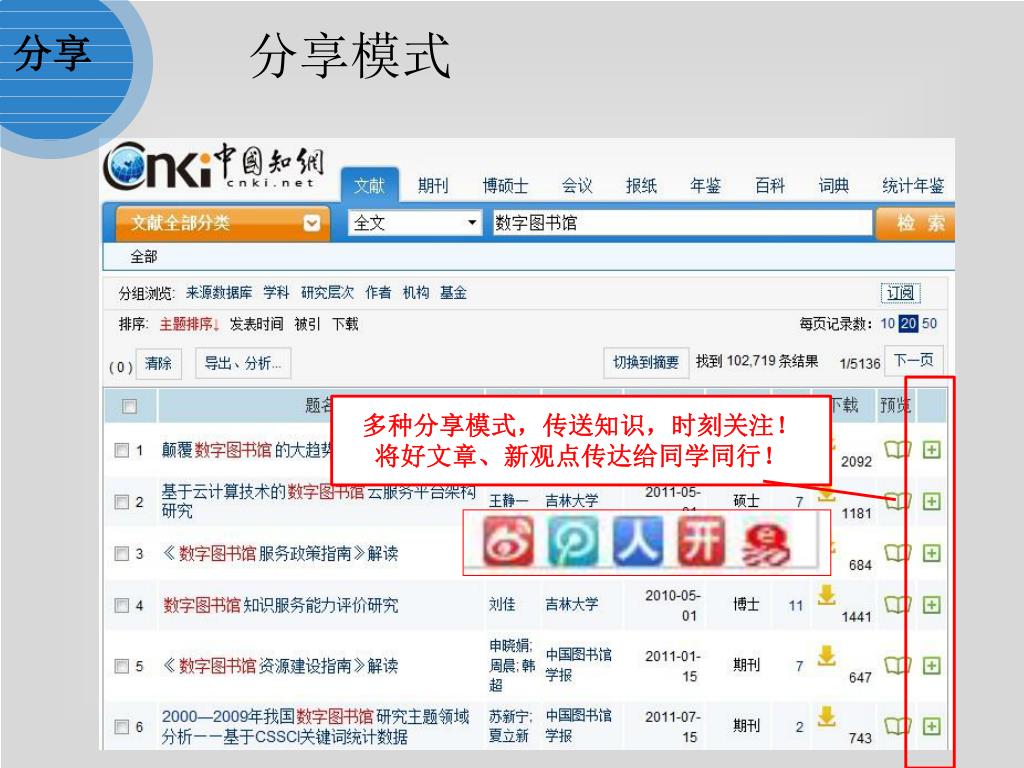The image size is (1024, 768).
Task: Expand share plus icon for row 1
Action: pos(931,449)
